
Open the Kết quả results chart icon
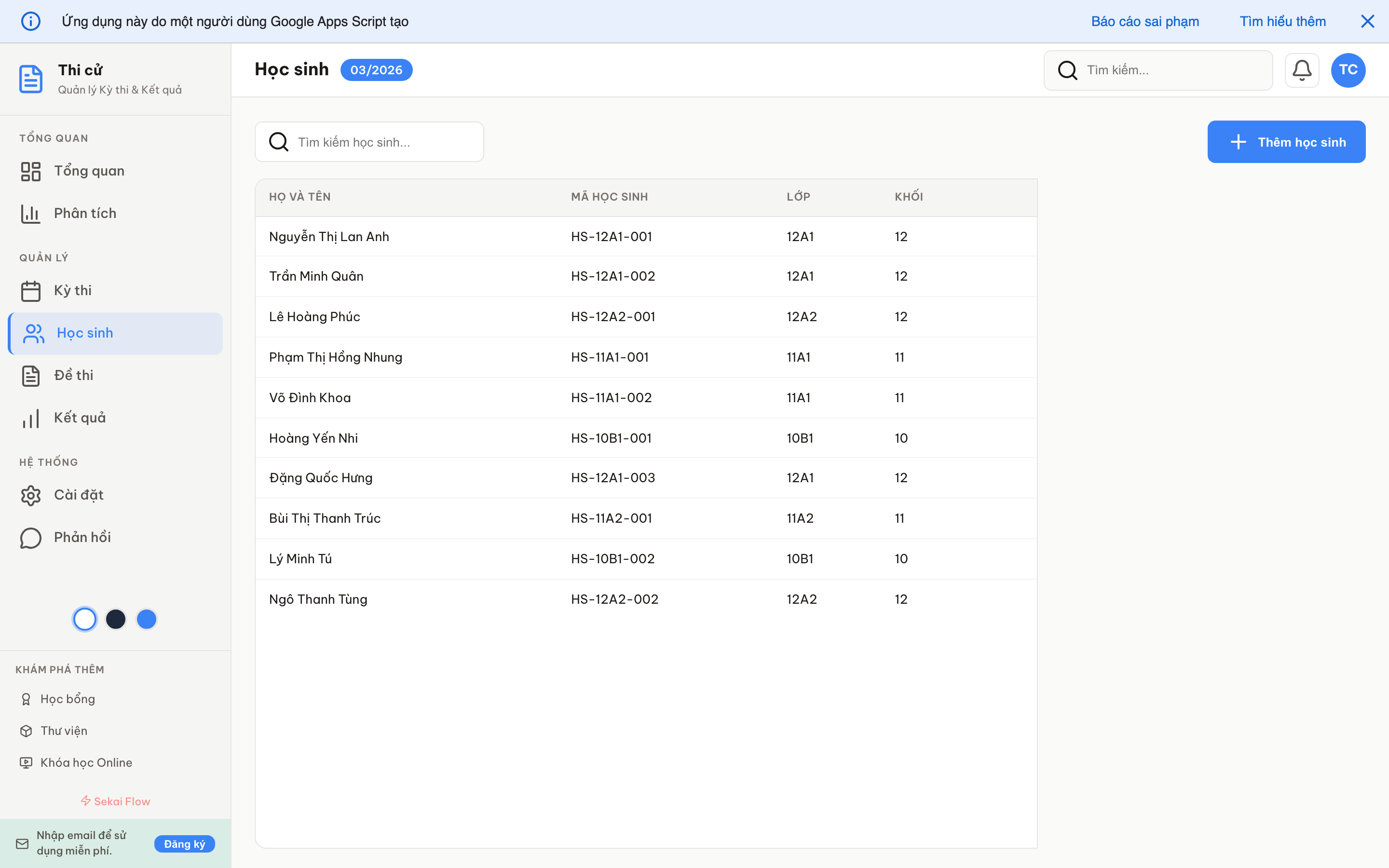tap(31, 418)
